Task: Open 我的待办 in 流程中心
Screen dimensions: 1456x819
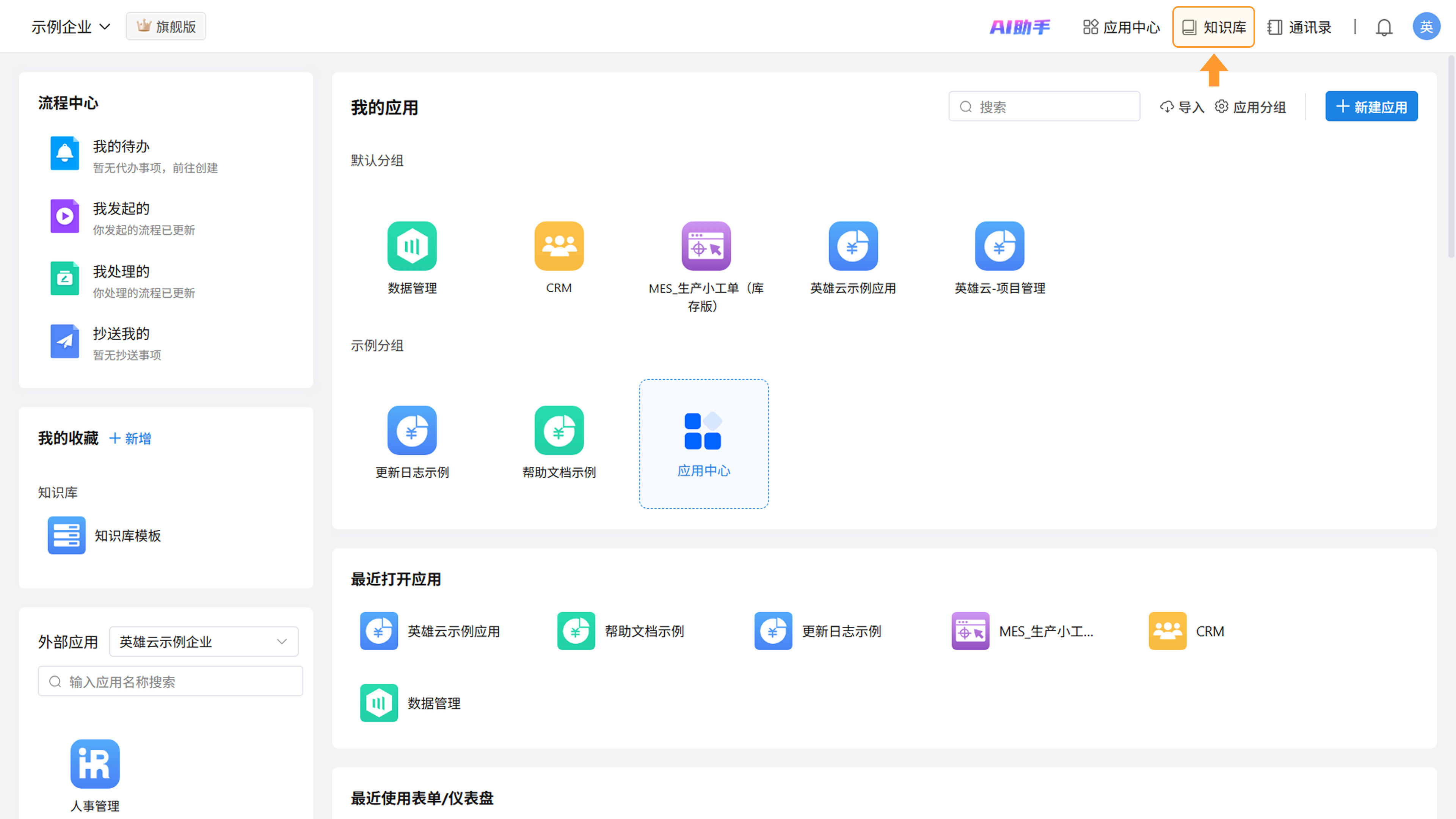Action: [121, 147]
